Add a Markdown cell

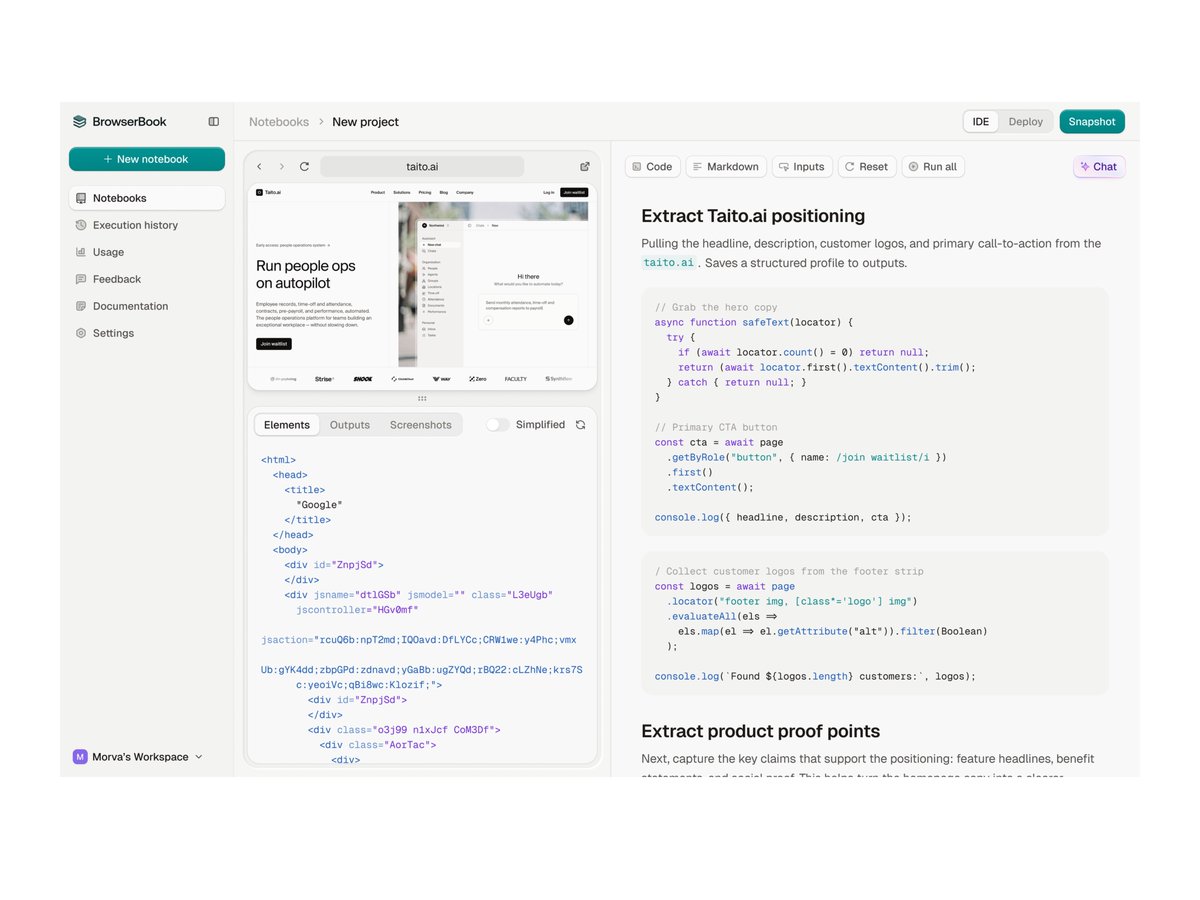[726, 167]
